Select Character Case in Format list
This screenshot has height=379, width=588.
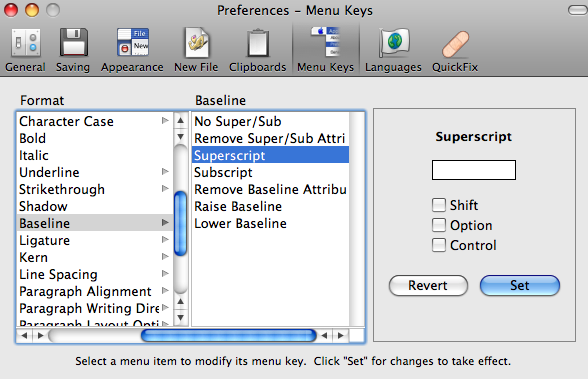[x=95, y=121]
